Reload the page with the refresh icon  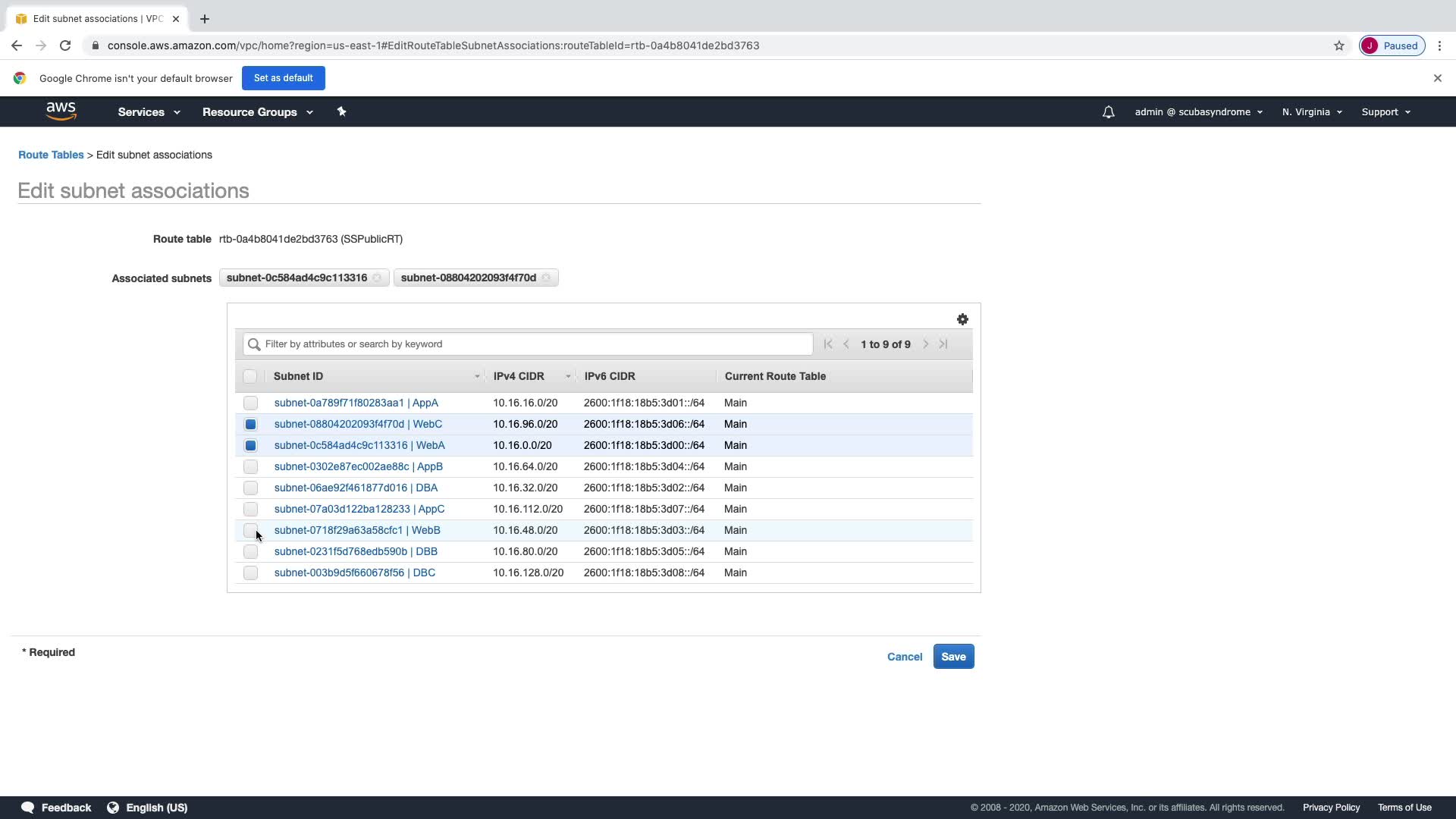click(x=65, y=45)
